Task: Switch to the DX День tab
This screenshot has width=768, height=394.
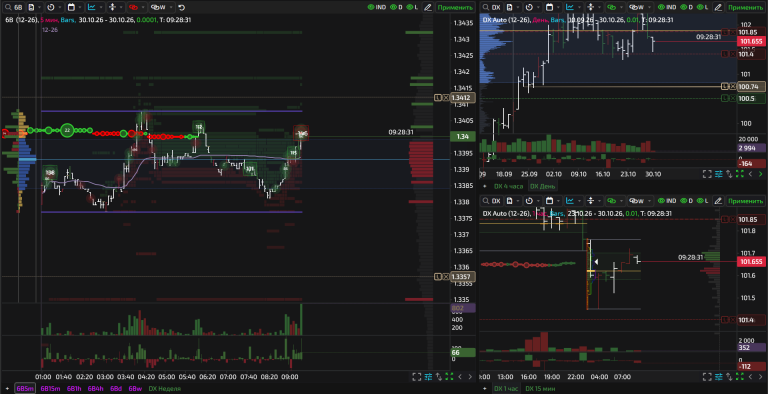Action: 543,186
